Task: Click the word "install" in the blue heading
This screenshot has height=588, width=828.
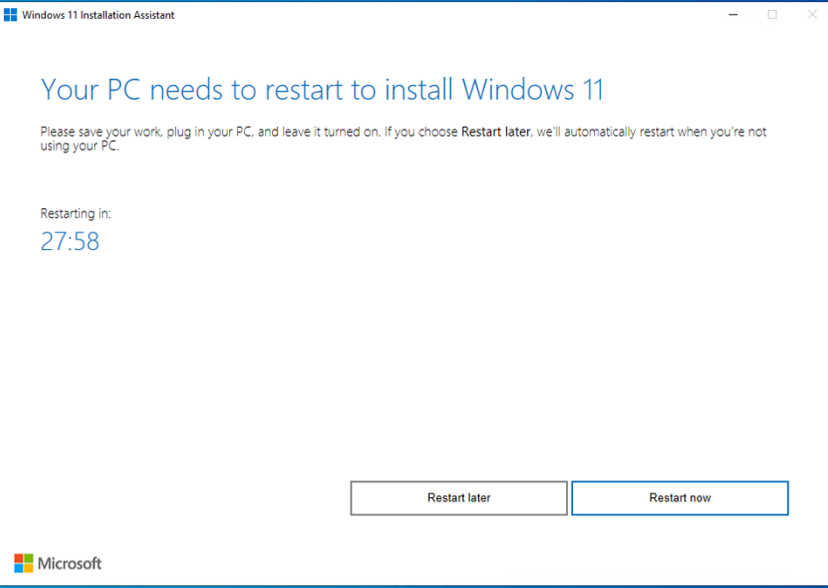Action: point(419,89)
